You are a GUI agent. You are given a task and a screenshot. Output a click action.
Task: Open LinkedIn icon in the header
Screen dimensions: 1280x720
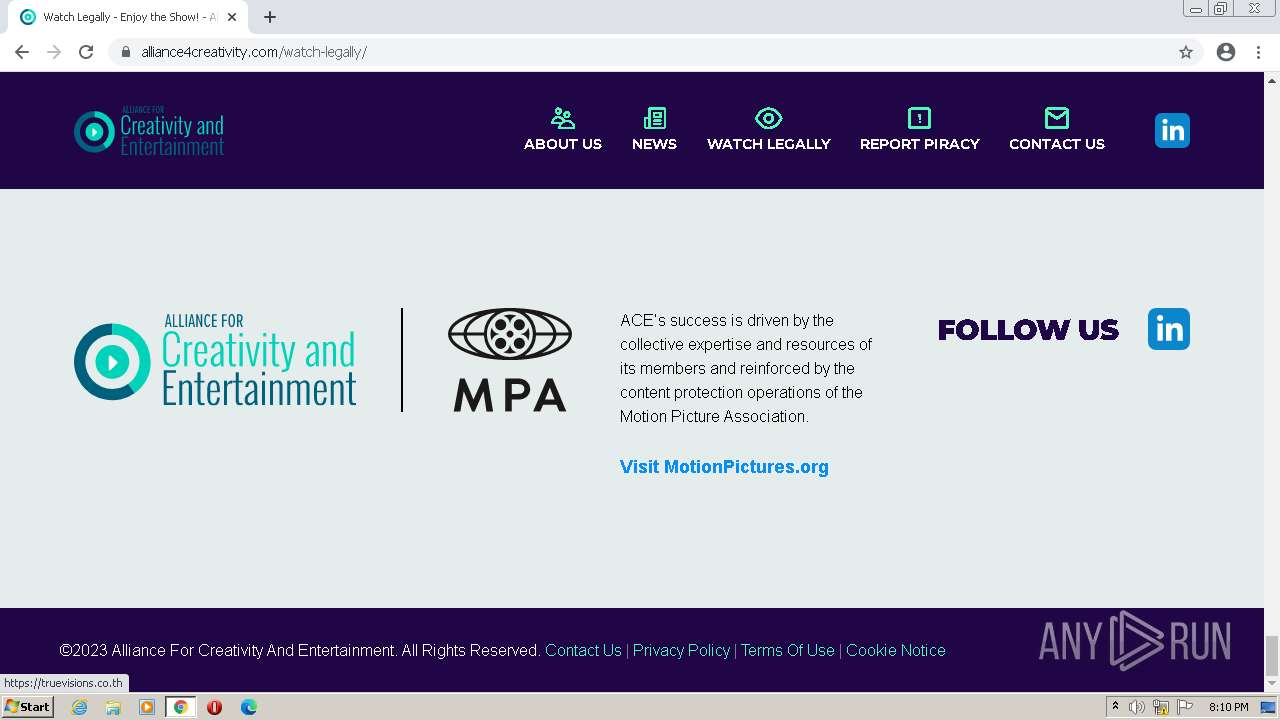[1172, 130]
